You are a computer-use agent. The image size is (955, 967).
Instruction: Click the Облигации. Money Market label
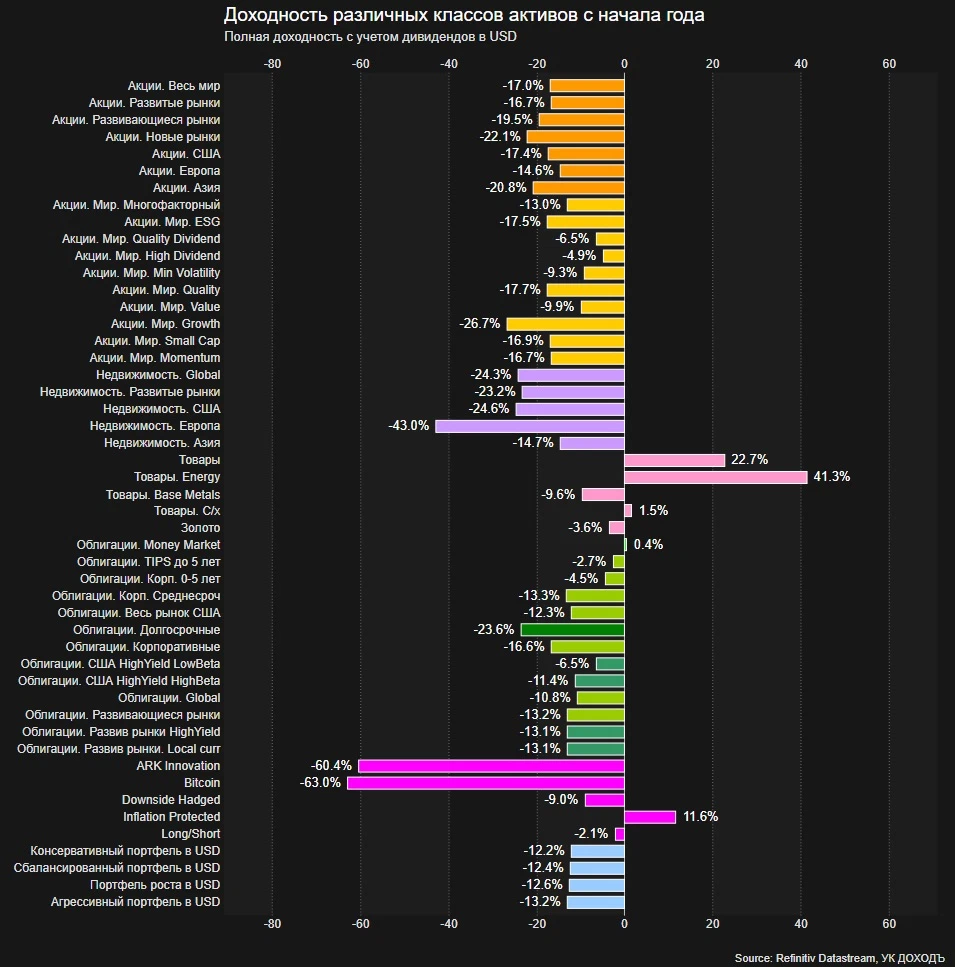(148, 545)
